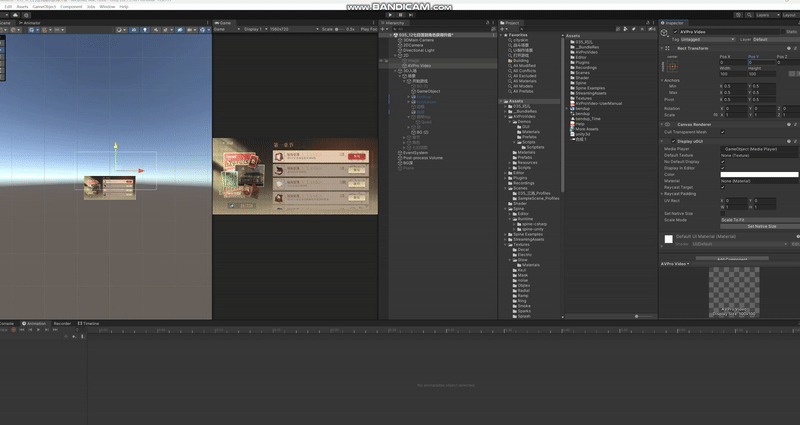Viewport: 800px width, 425px height.
Task: Collapse the Favorites section in Project
Action: click(502, 35)
